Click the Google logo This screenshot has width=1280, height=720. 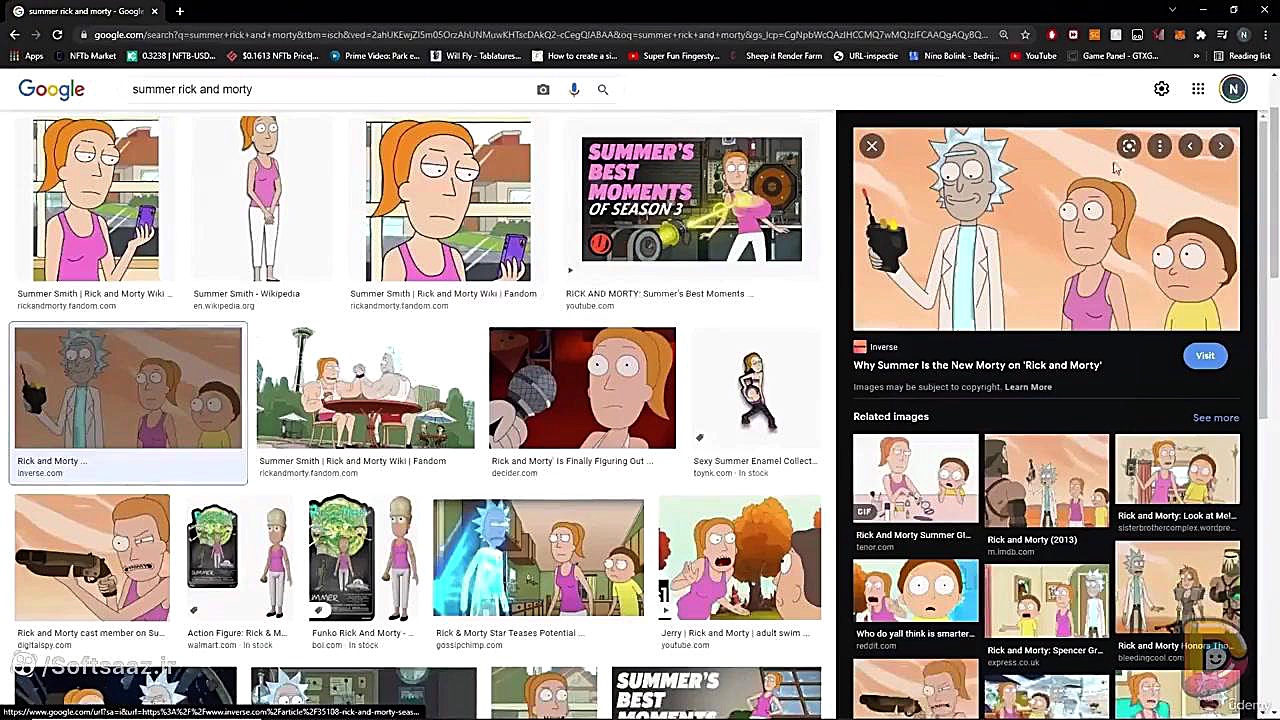pos(51,89)
